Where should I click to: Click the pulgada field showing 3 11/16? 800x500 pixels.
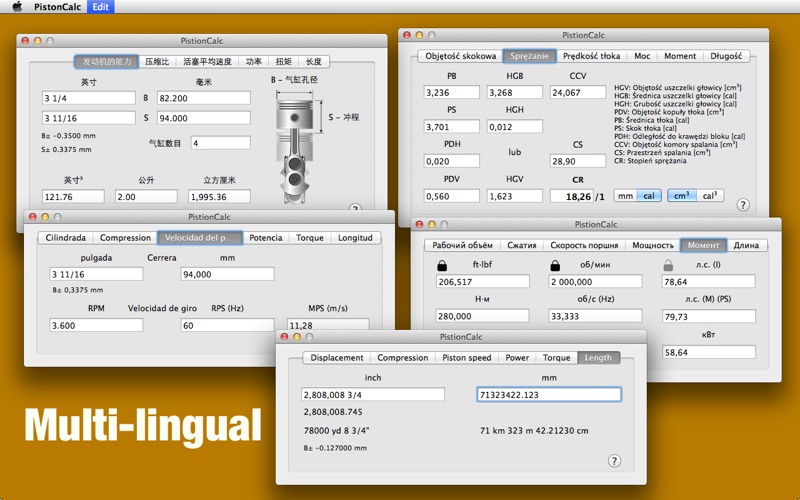pyautogui.click(x=96, y=274)
